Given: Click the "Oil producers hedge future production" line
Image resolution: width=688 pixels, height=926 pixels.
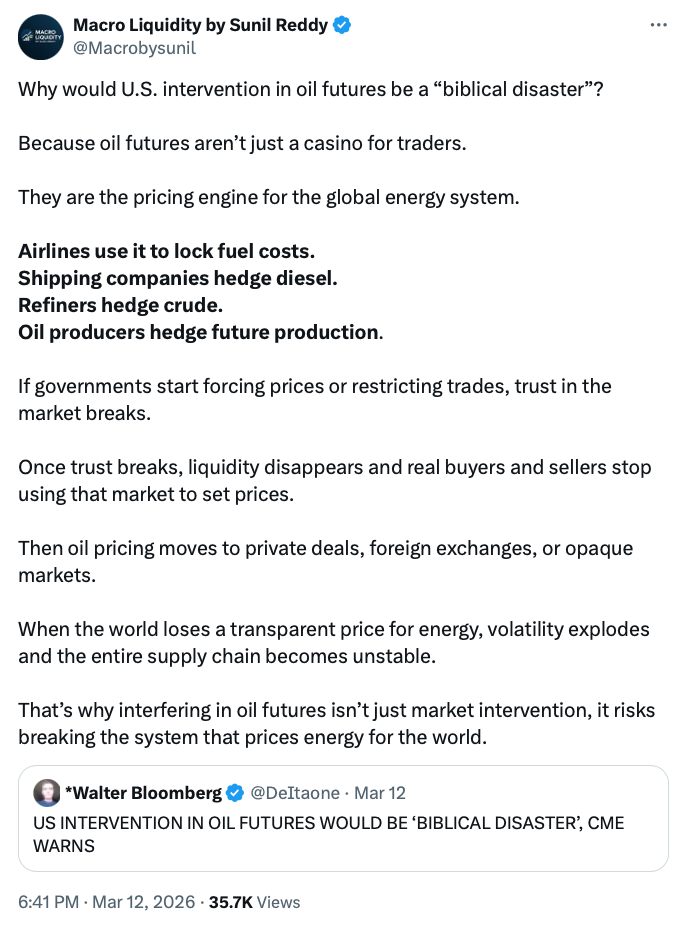Looking at the screenshot, I should pyautogui.click(x=199, y=332).
